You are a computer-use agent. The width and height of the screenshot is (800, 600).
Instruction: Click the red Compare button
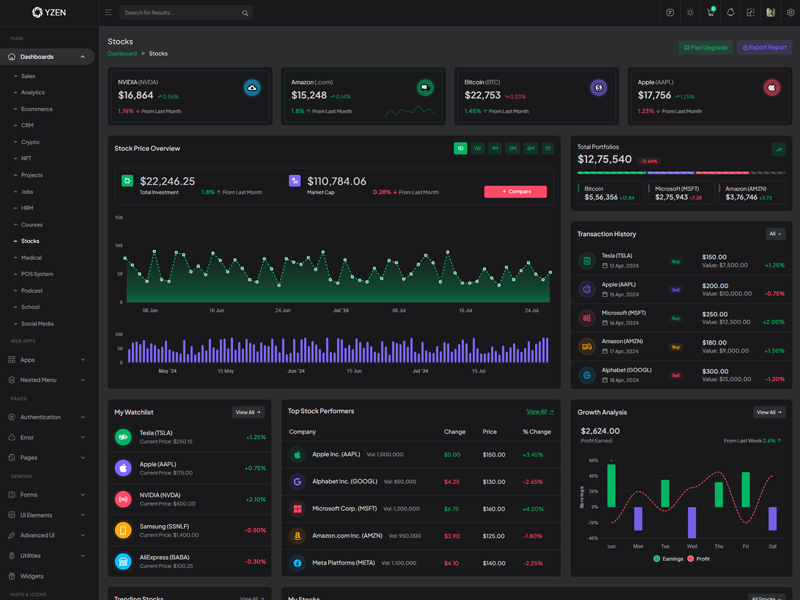[515, 191]
